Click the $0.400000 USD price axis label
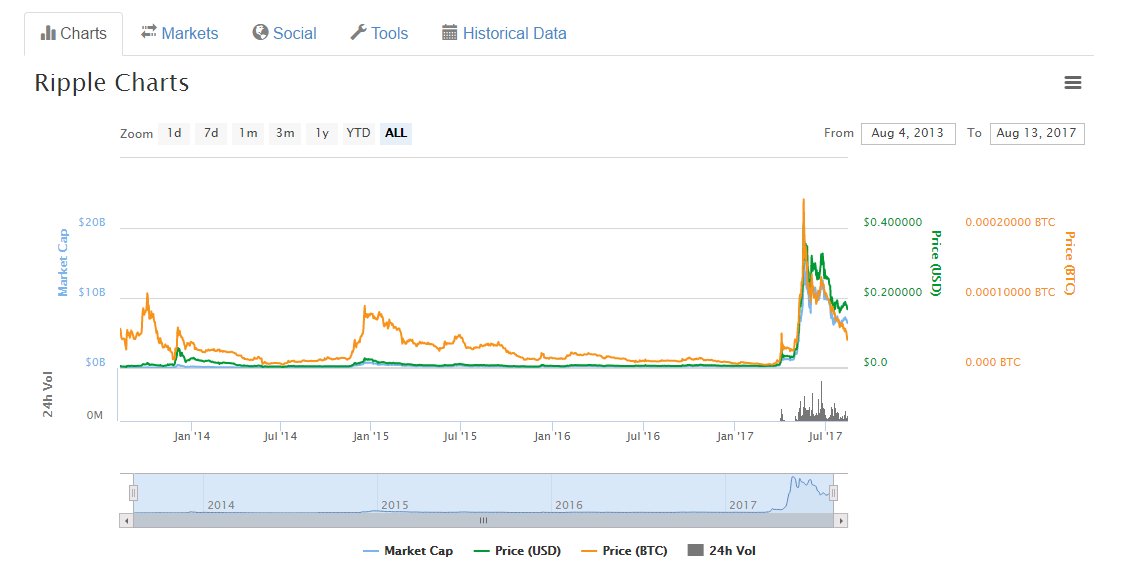The width and height of the screenshot is (1134, 566). coord(892,222)
